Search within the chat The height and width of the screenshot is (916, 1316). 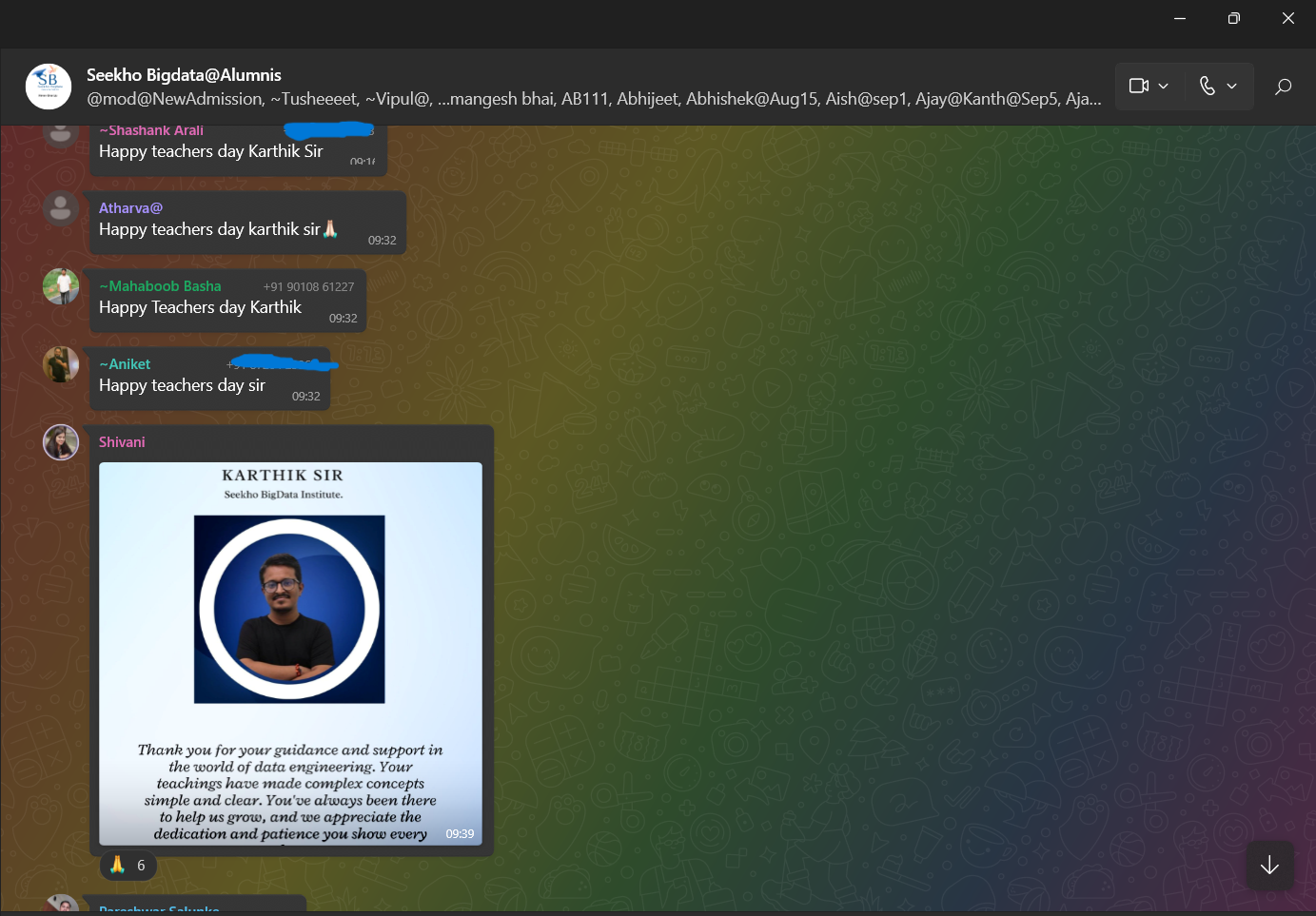(1283, 87)
